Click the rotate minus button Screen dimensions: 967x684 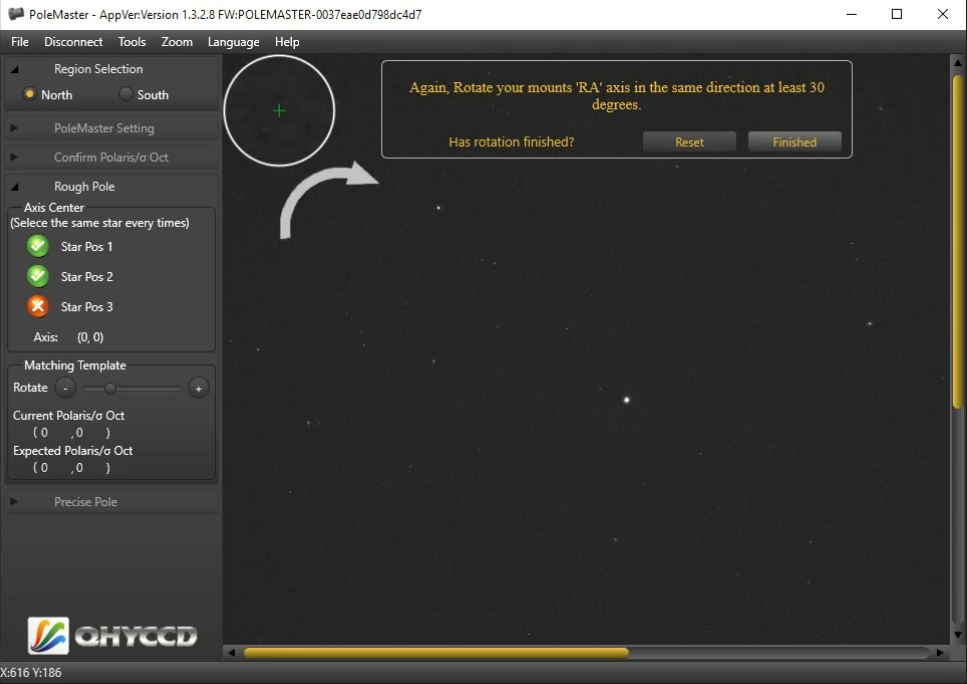pyautogui.click(x=65, y=388)
